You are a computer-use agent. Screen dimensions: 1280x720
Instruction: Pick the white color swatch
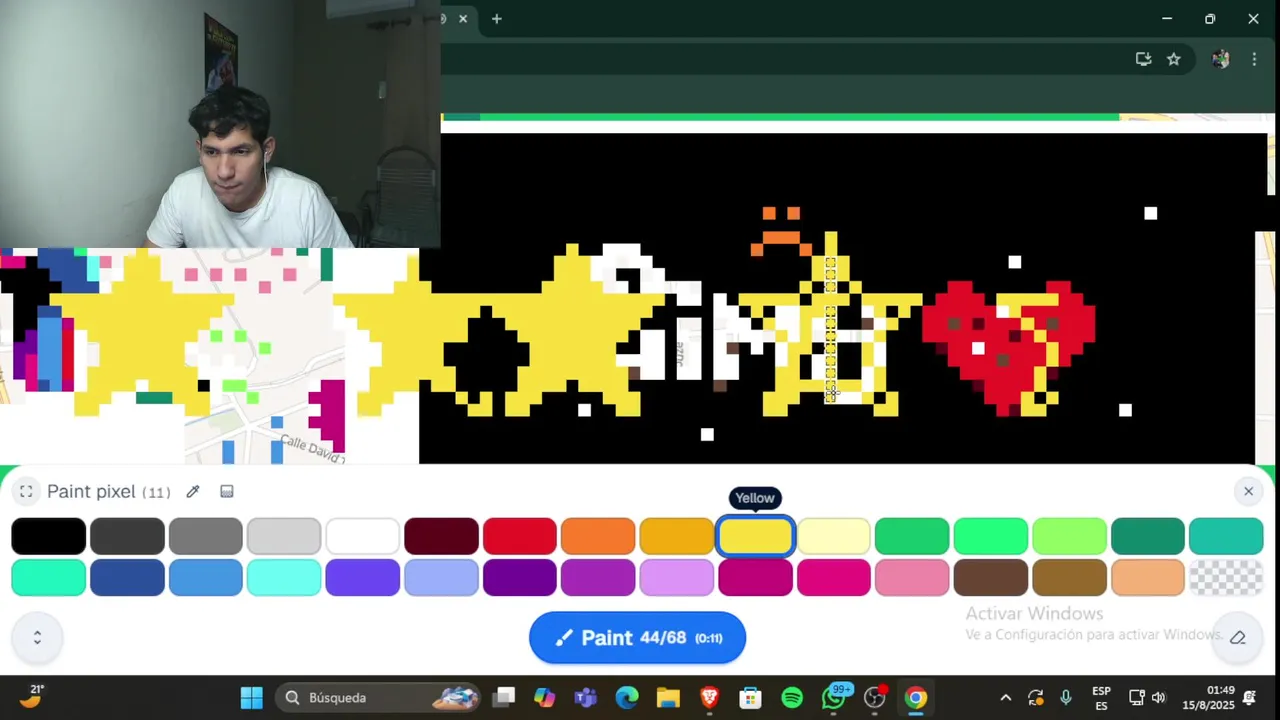click(x=362, y=536)
